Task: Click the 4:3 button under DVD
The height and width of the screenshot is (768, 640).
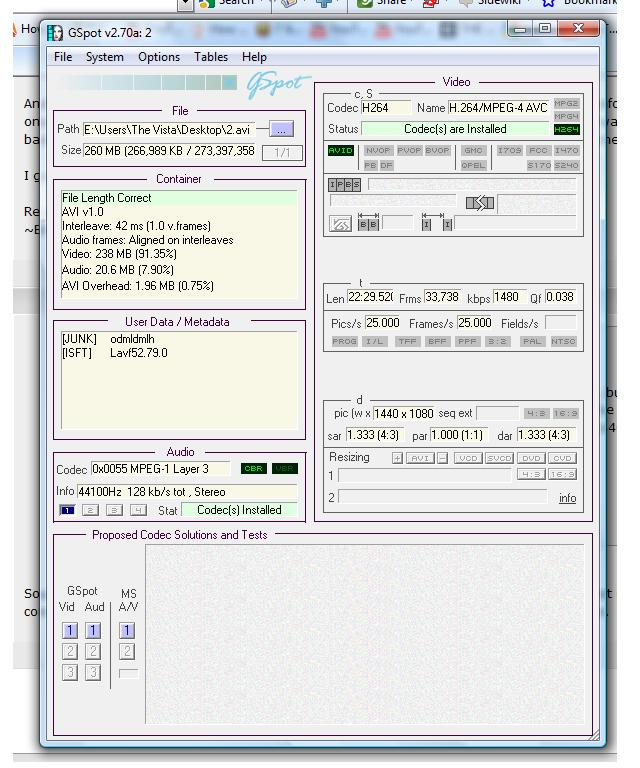Action: (531, 474)
